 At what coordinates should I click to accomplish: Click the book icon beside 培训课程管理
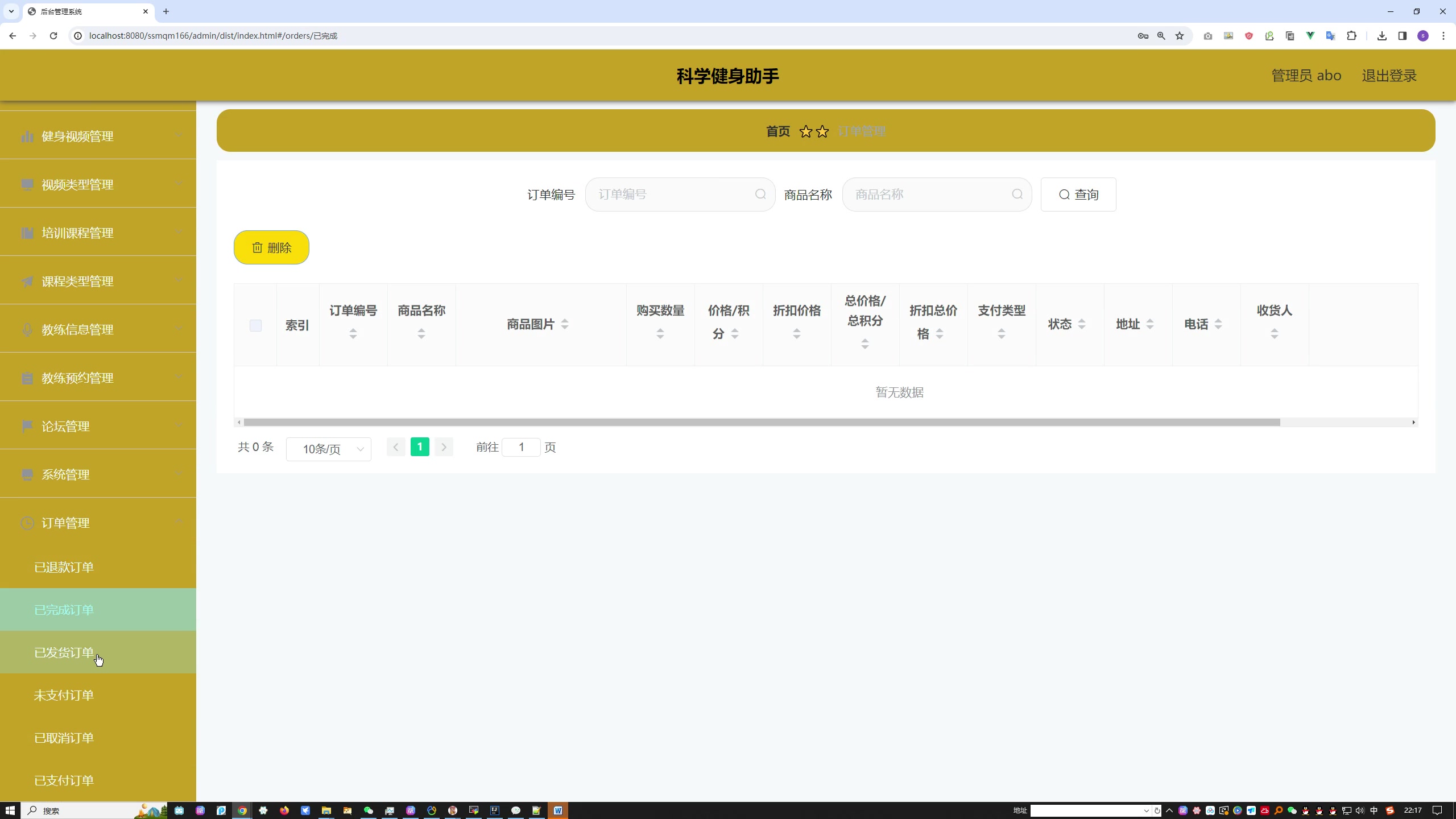point(27,233)
